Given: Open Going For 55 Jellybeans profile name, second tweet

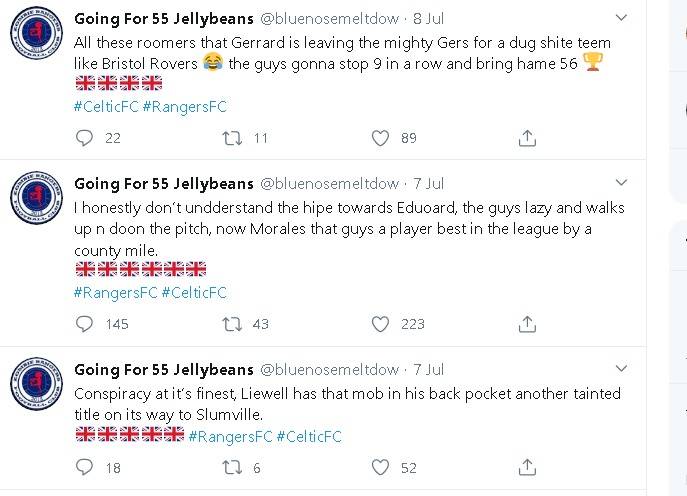Looking at the screenshot, I should [x=164, y=184].
